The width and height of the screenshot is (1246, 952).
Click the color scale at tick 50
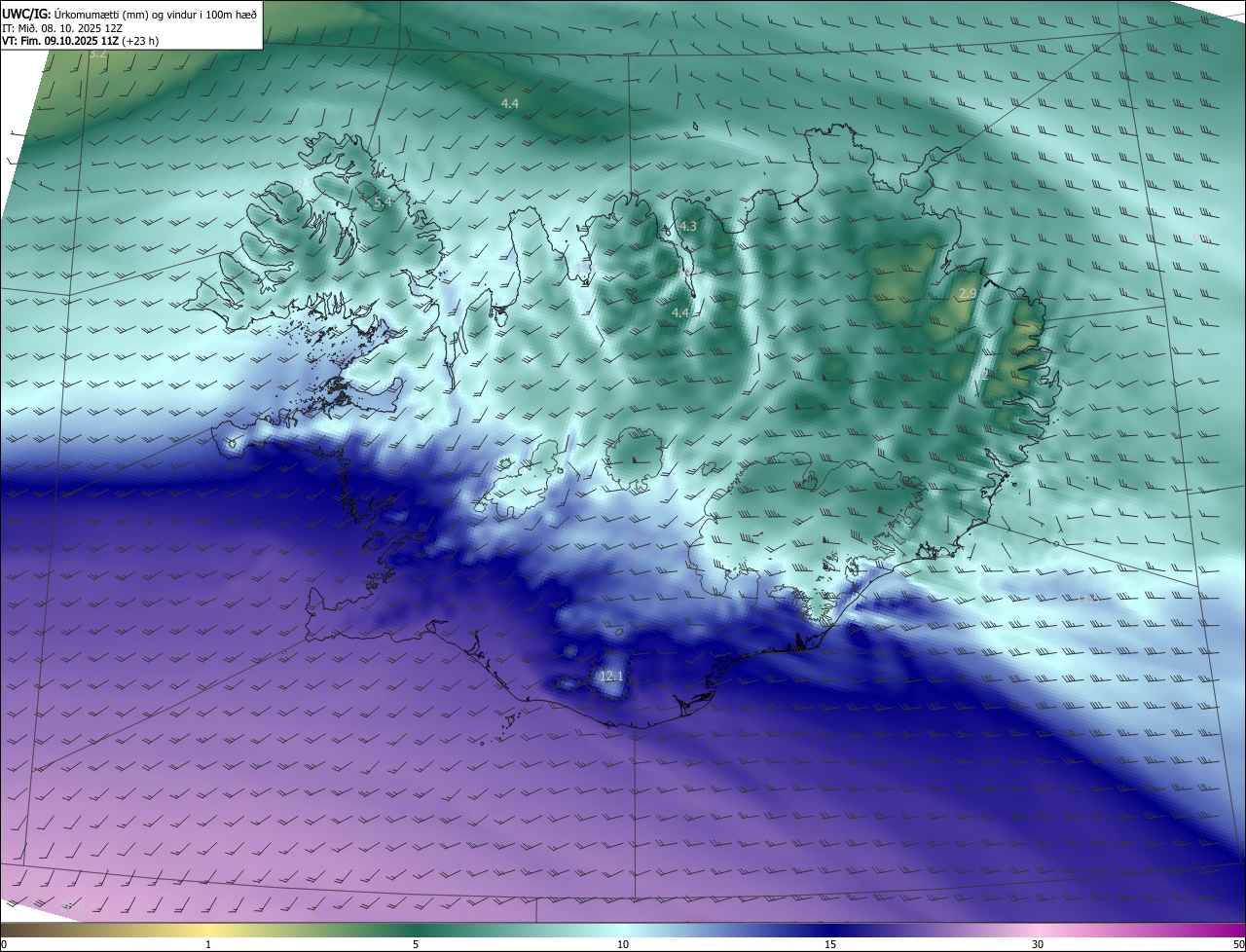tap(1239, 944)
